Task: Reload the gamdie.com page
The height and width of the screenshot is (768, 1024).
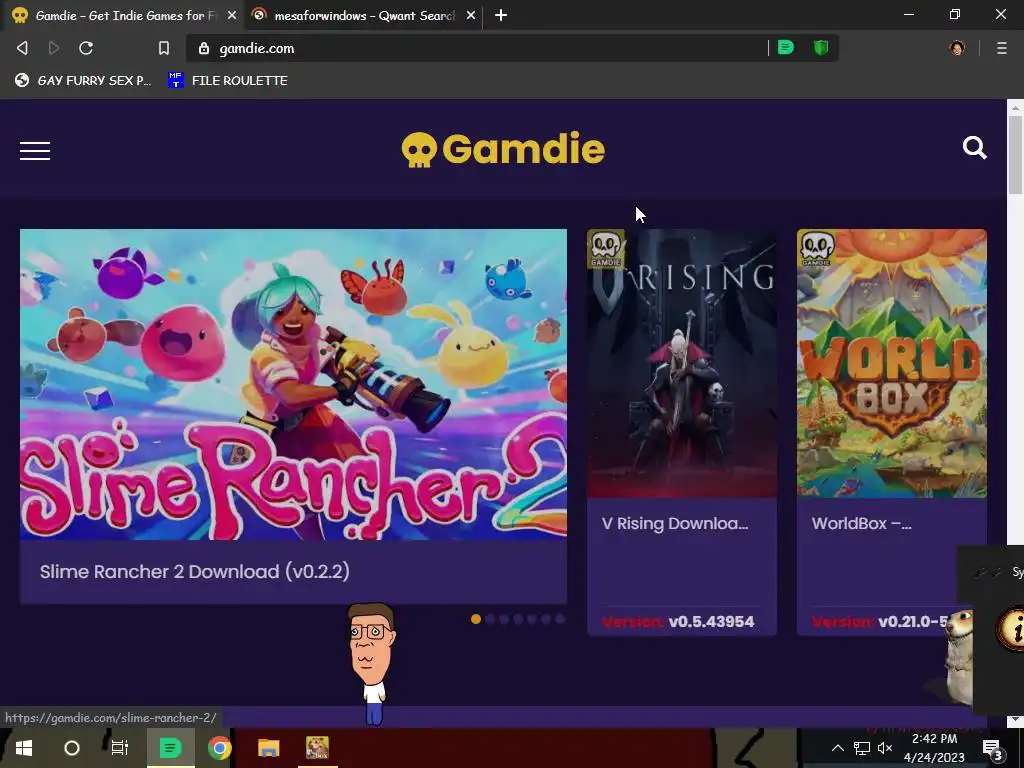Action: [x=86, y=48]
